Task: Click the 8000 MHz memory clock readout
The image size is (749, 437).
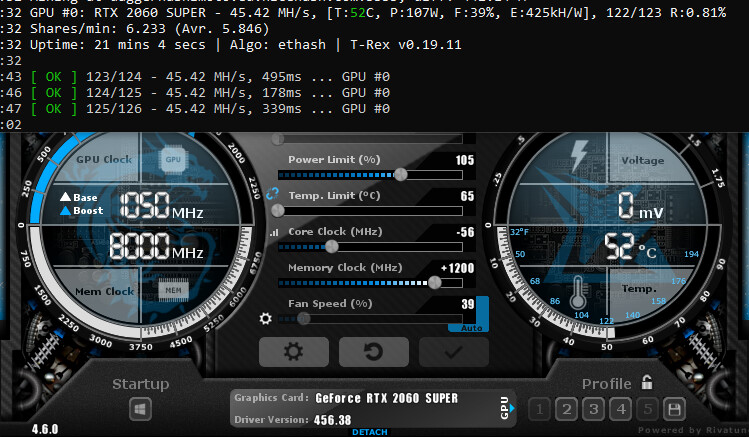Action: coord(157,246)
